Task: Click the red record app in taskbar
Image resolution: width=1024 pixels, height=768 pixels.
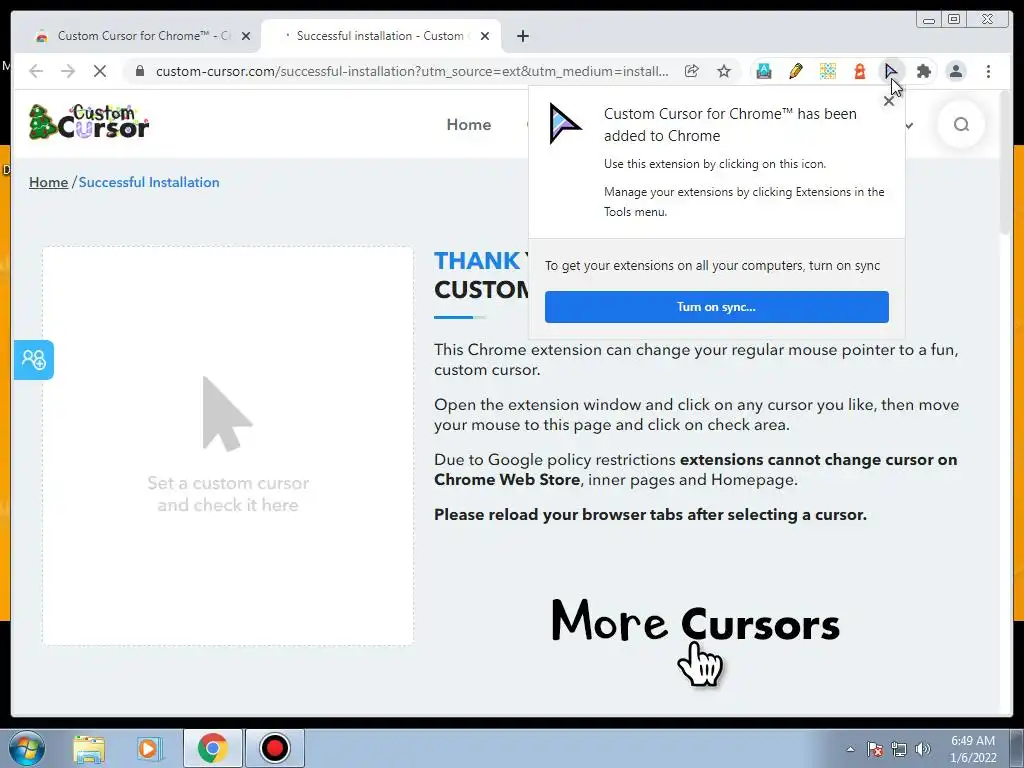Action: click(274, 748)
